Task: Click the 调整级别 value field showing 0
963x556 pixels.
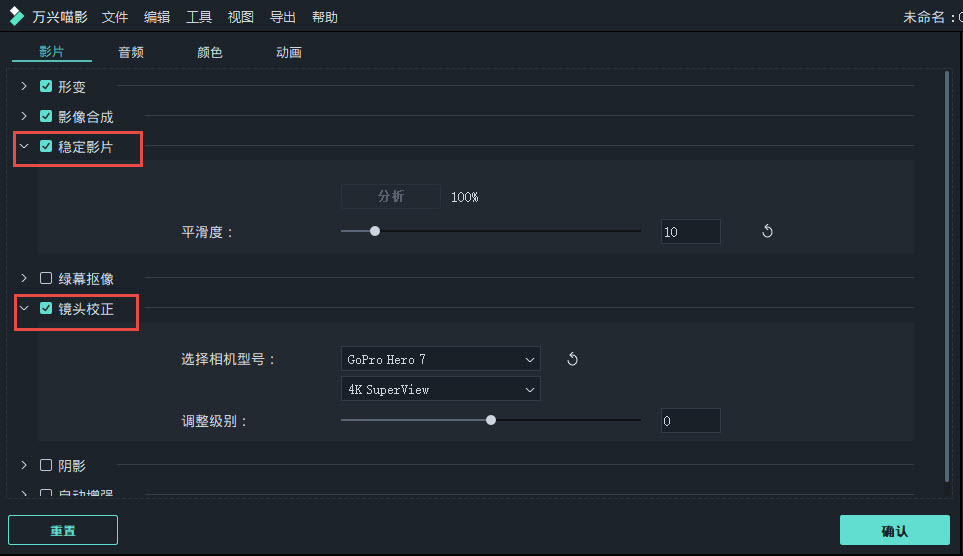Action: tap(690, 421)
